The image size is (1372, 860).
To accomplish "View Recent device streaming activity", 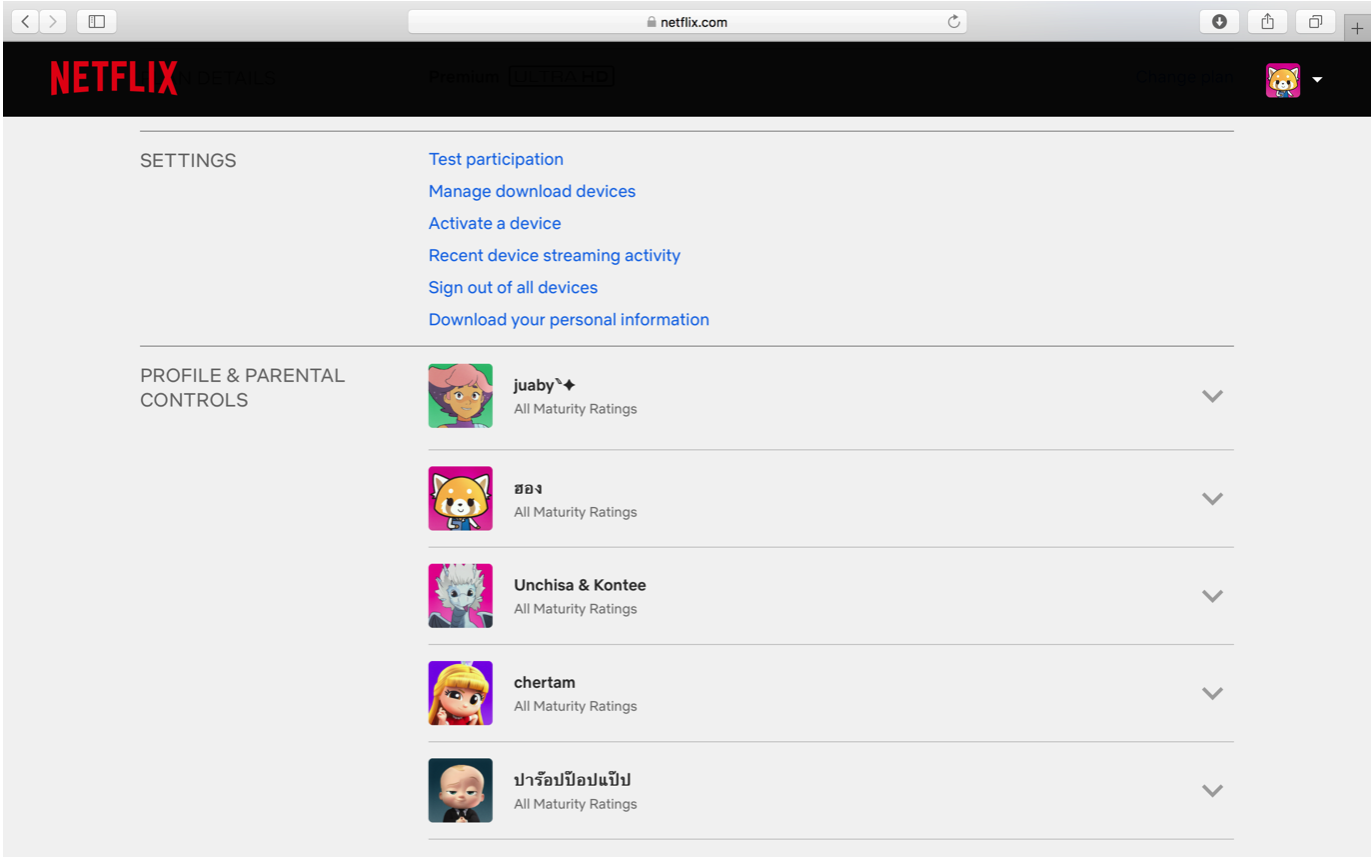I will [554, 255].
